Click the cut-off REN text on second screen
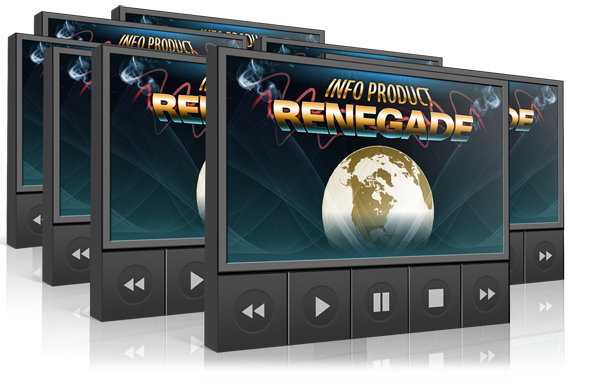Image resolution: width=600 pixels, height=384 pixels. coord(179,108)
